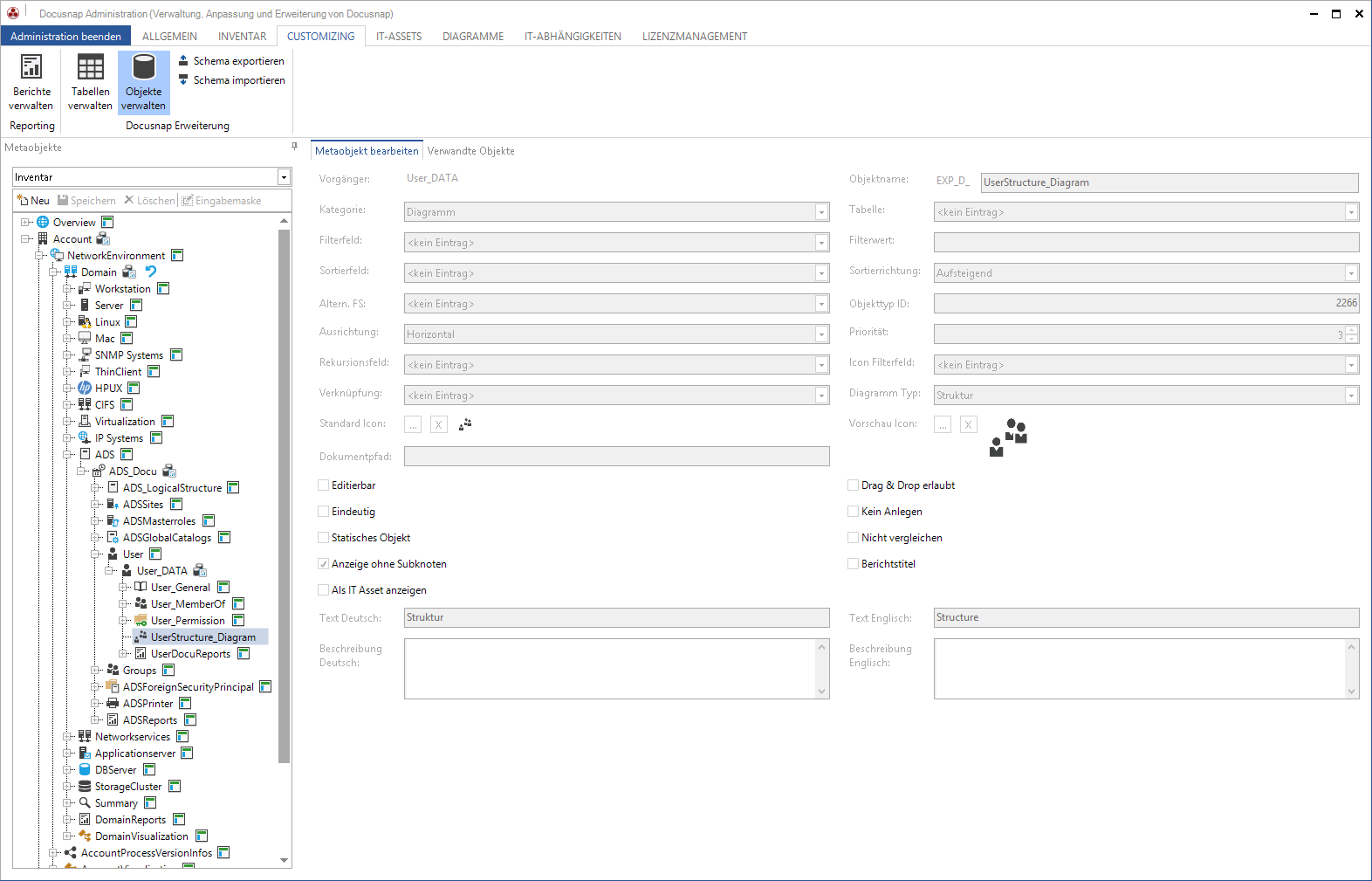
Task: Switch to the LIZENZMANAGEMENT ribbon tab
Action: [x=695, y=37]
